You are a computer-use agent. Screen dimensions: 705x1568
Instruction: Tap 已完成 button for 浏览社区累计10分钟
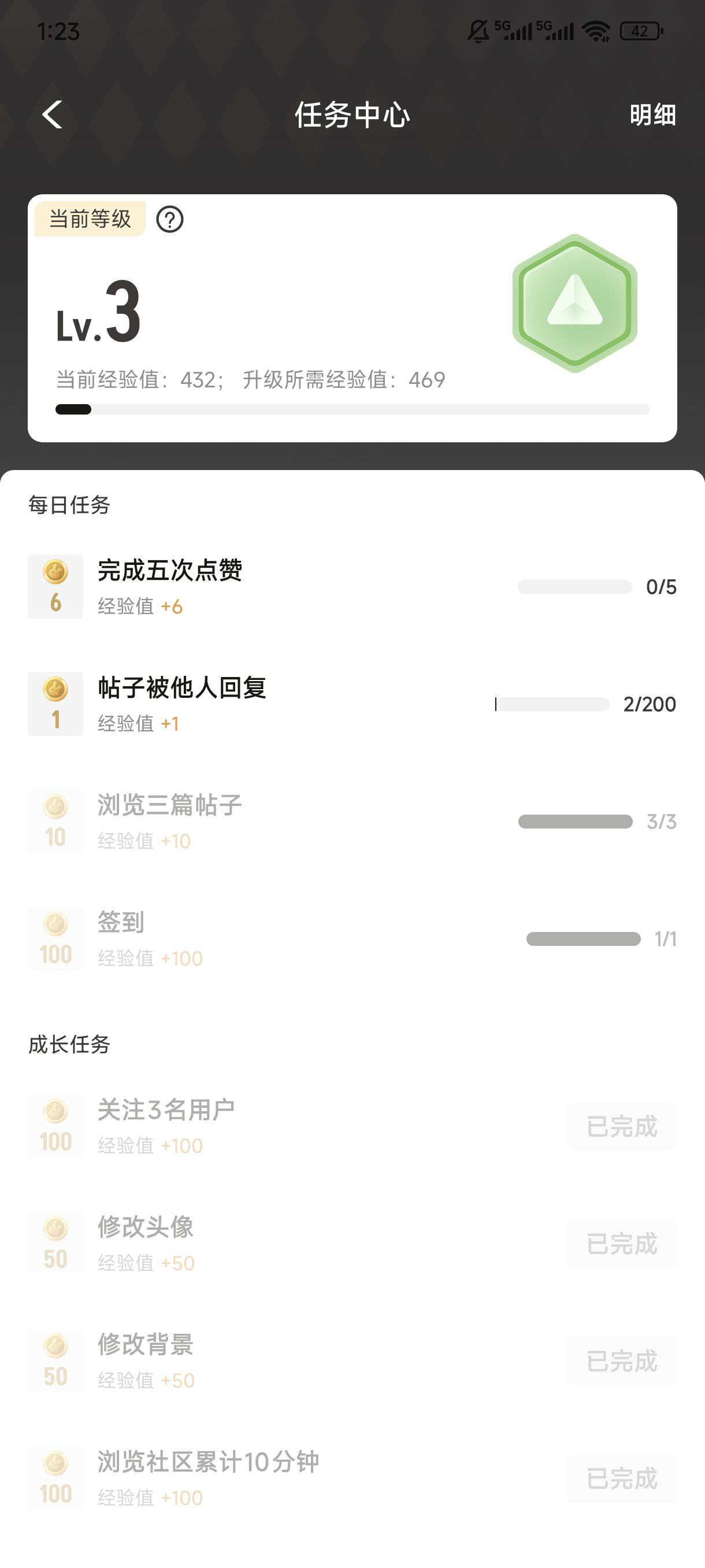[621, 1478]
